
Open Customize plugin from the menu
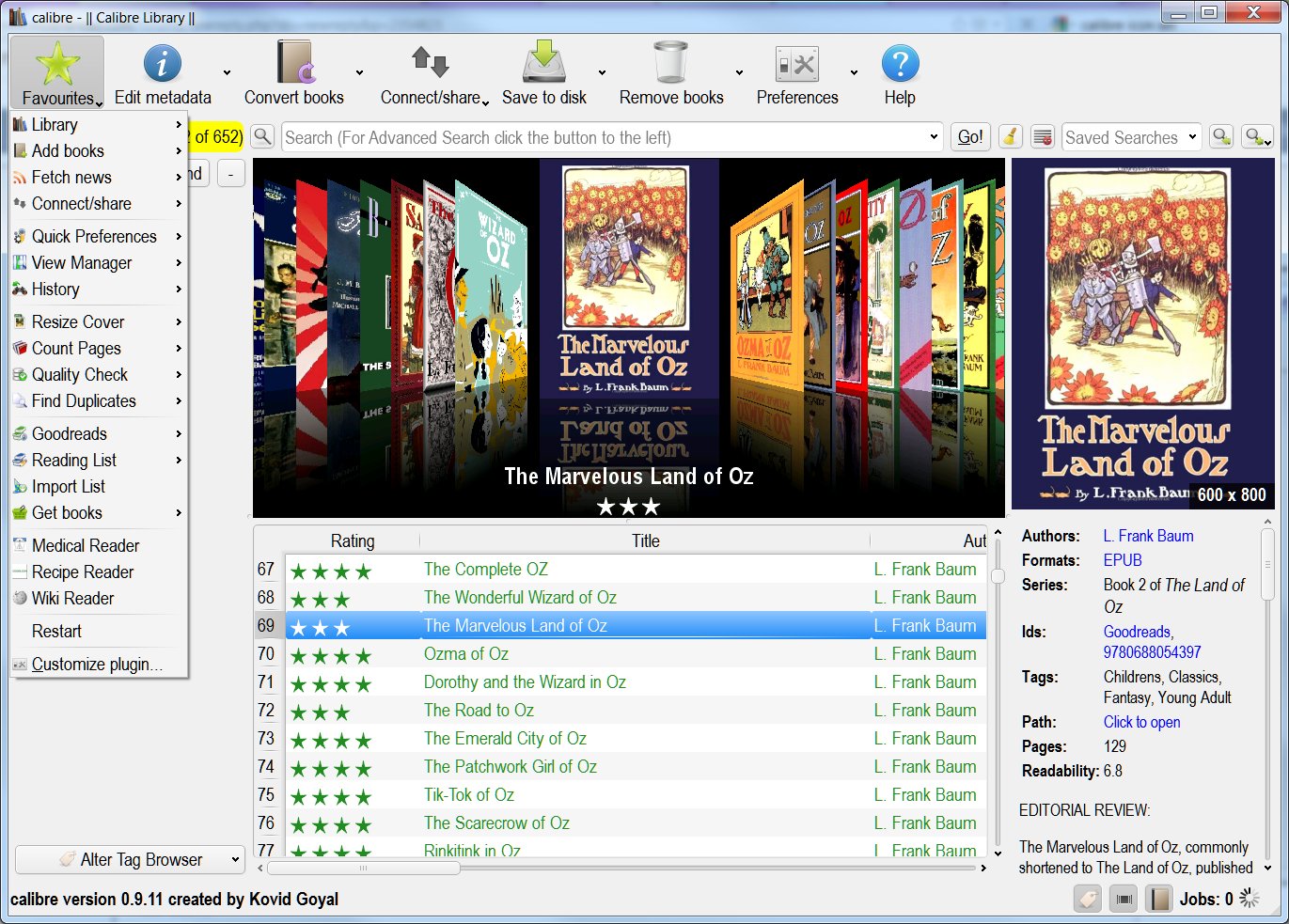[x=98, y=664]
